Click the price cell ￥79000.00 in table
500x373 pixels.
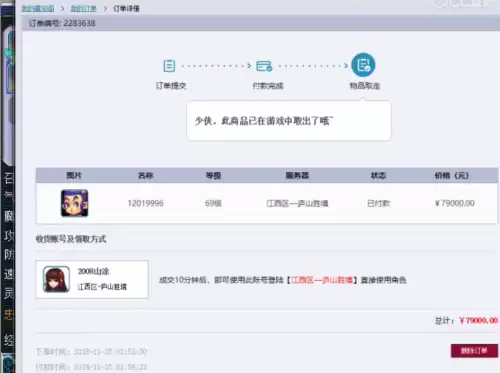point(455,203)
